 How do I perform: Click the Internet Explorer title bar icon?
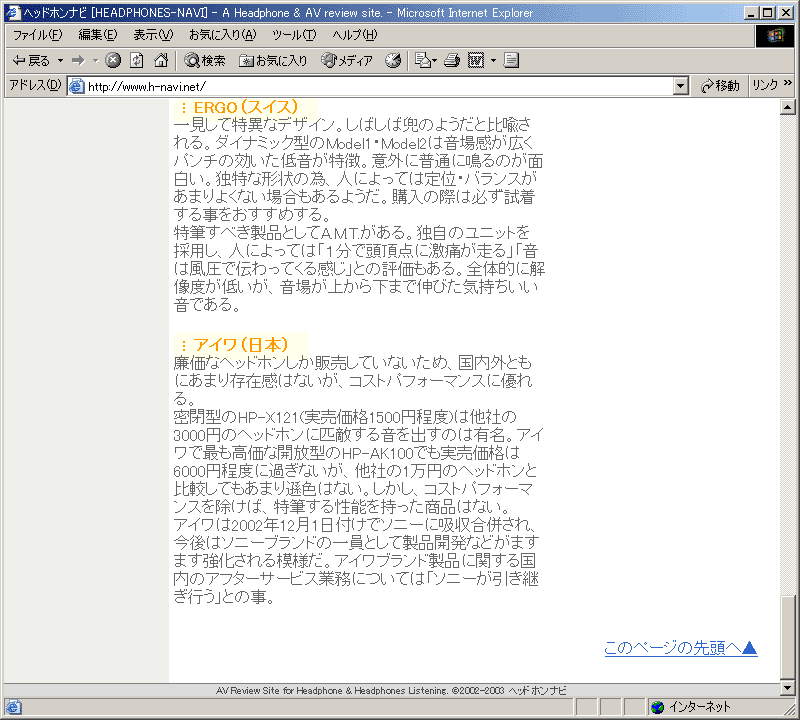13,13
